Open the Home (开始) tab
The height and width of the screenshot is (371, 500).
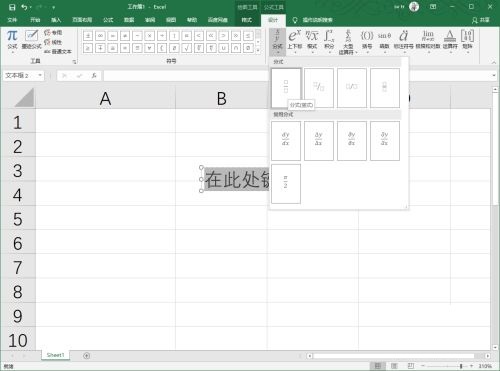[35, 20]
